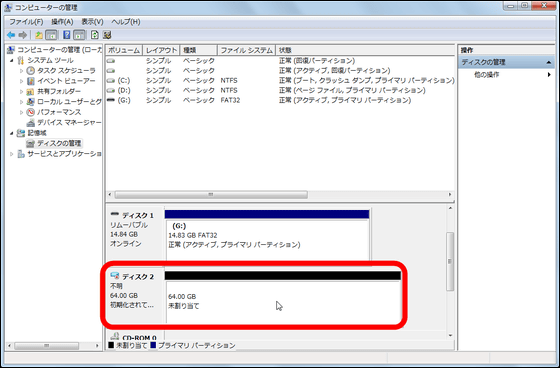Click the ディスク 2 disk icon
Viewport: 560px width, 368px height.
point(115,276)
